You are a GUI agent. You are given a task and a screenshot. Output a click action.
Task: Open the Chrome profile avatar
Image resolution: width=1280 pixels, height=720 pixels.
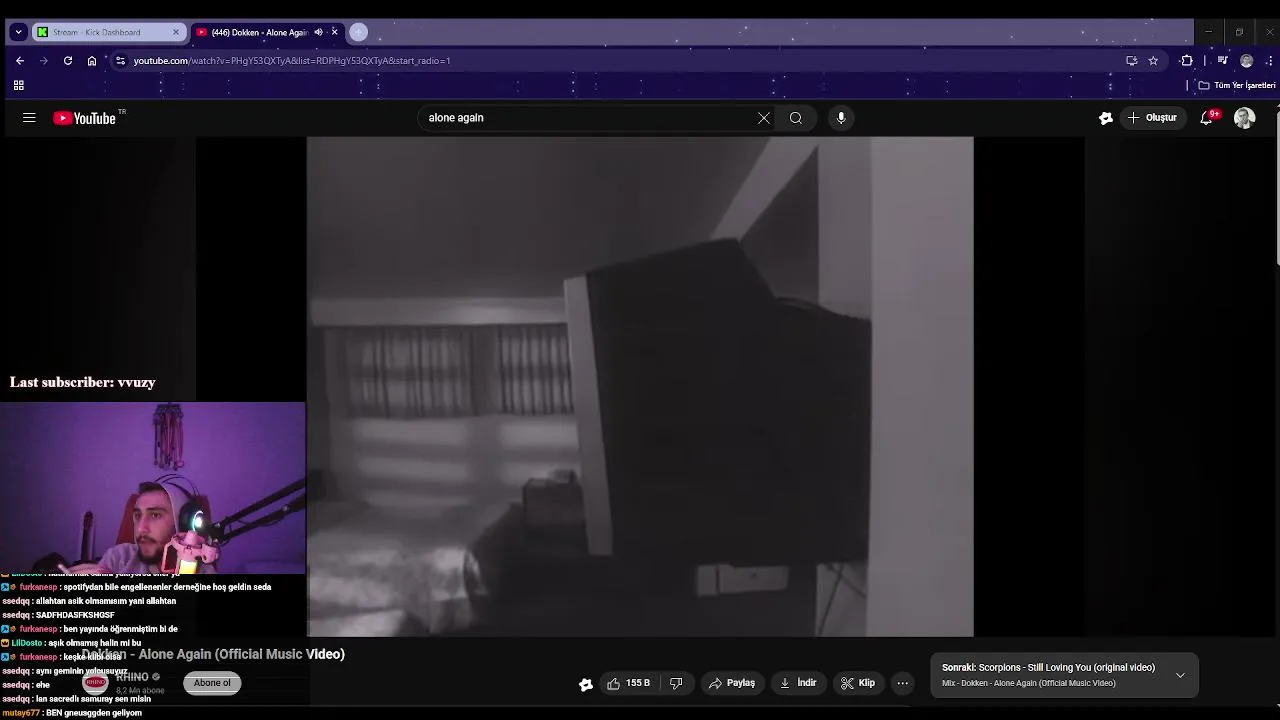(1246, 60)
